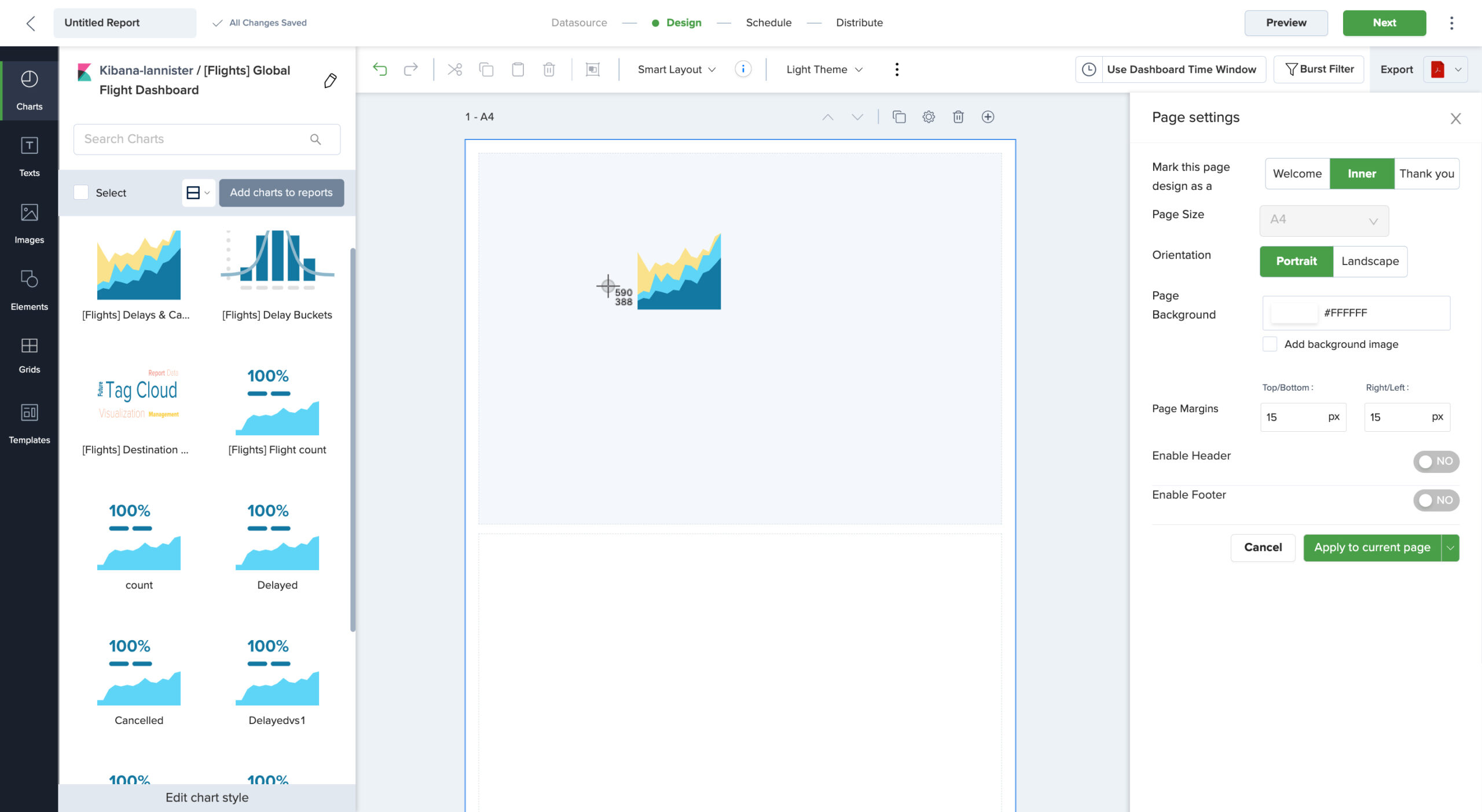Image resolution: width=1482 pixels, height=812 pixels.
Task: Click Right/Left margin input field
Action: (x=1407, y=417)
